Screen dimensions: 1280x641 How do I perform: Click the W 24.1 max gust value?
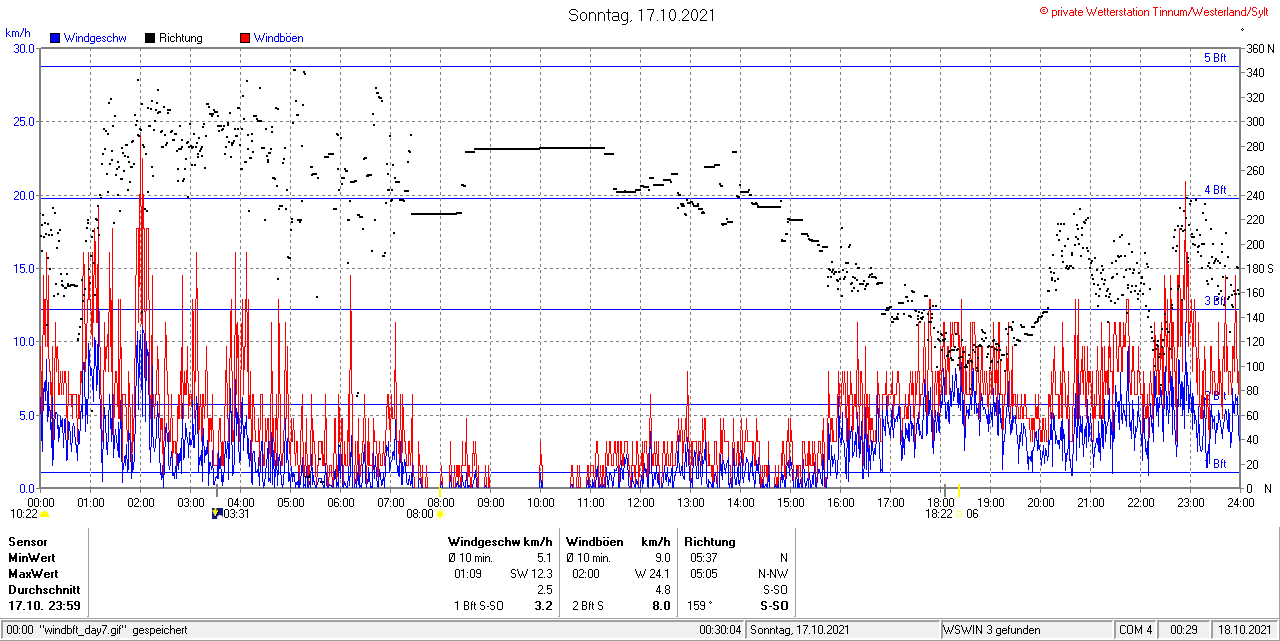652,574
